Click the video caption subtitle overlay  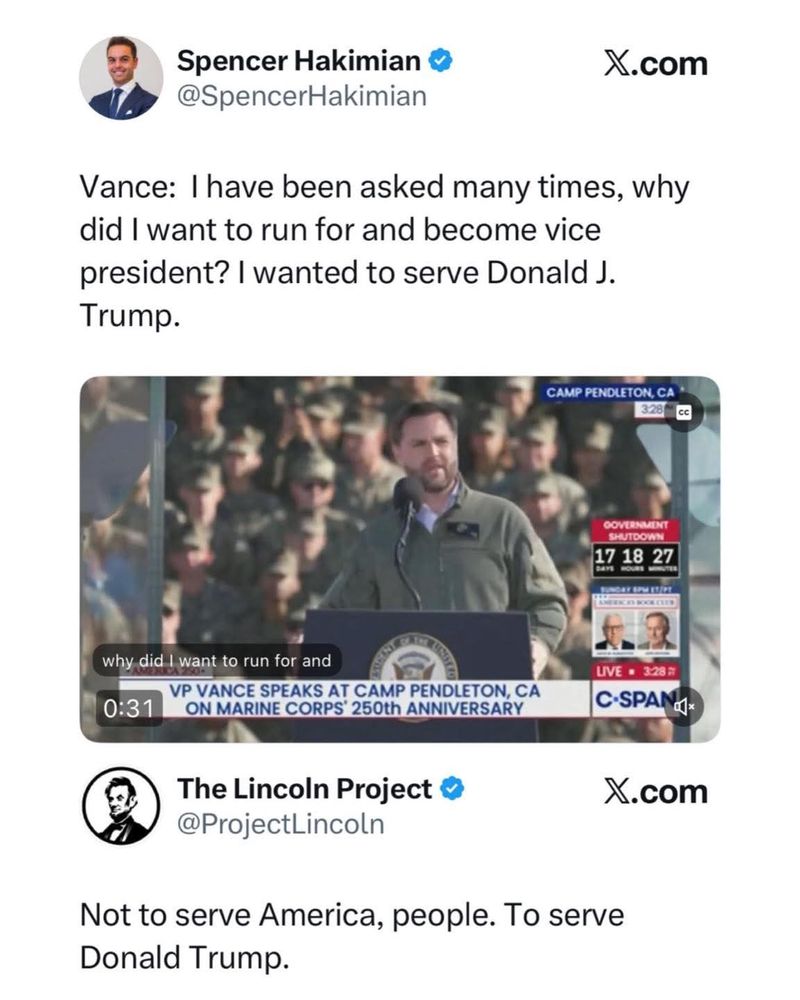(x=217, y=661)
